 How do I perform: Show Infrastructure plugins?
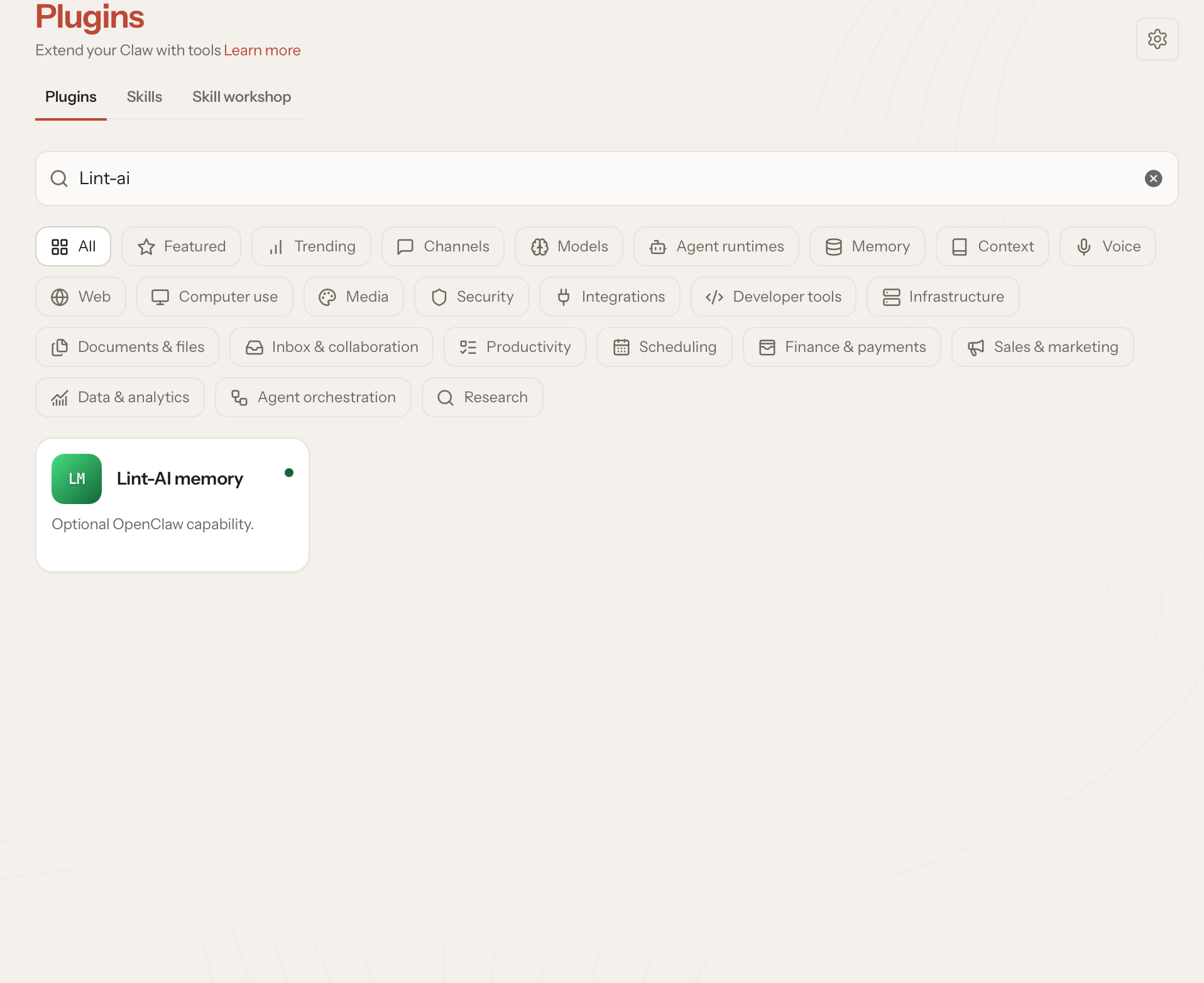tap(943, 297)
